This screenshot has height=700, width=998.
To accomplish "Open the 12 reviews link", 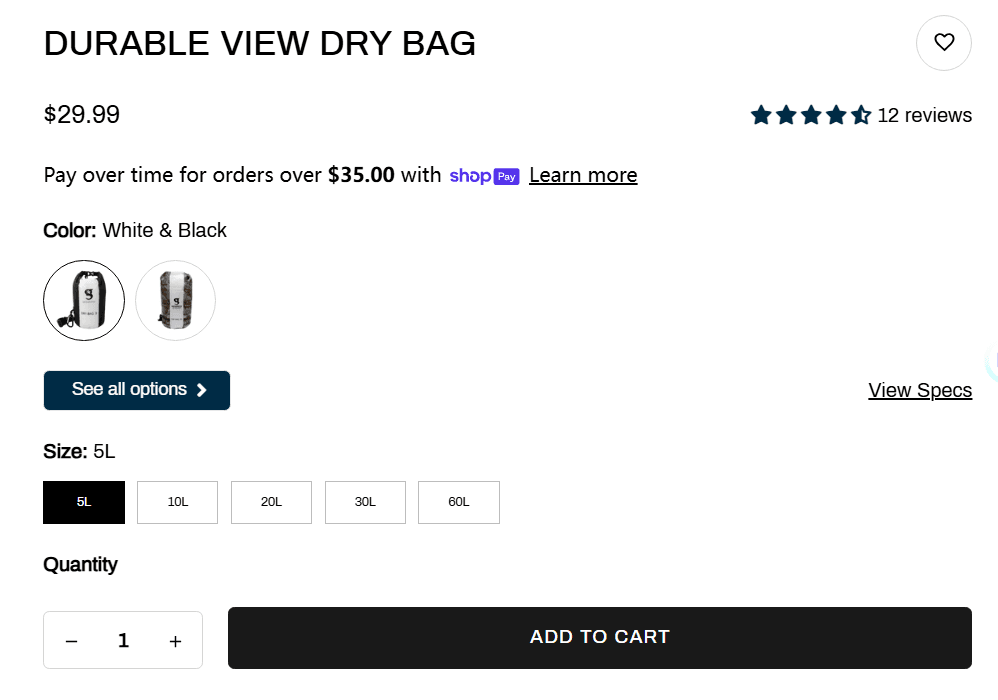I will click(924, 116).
